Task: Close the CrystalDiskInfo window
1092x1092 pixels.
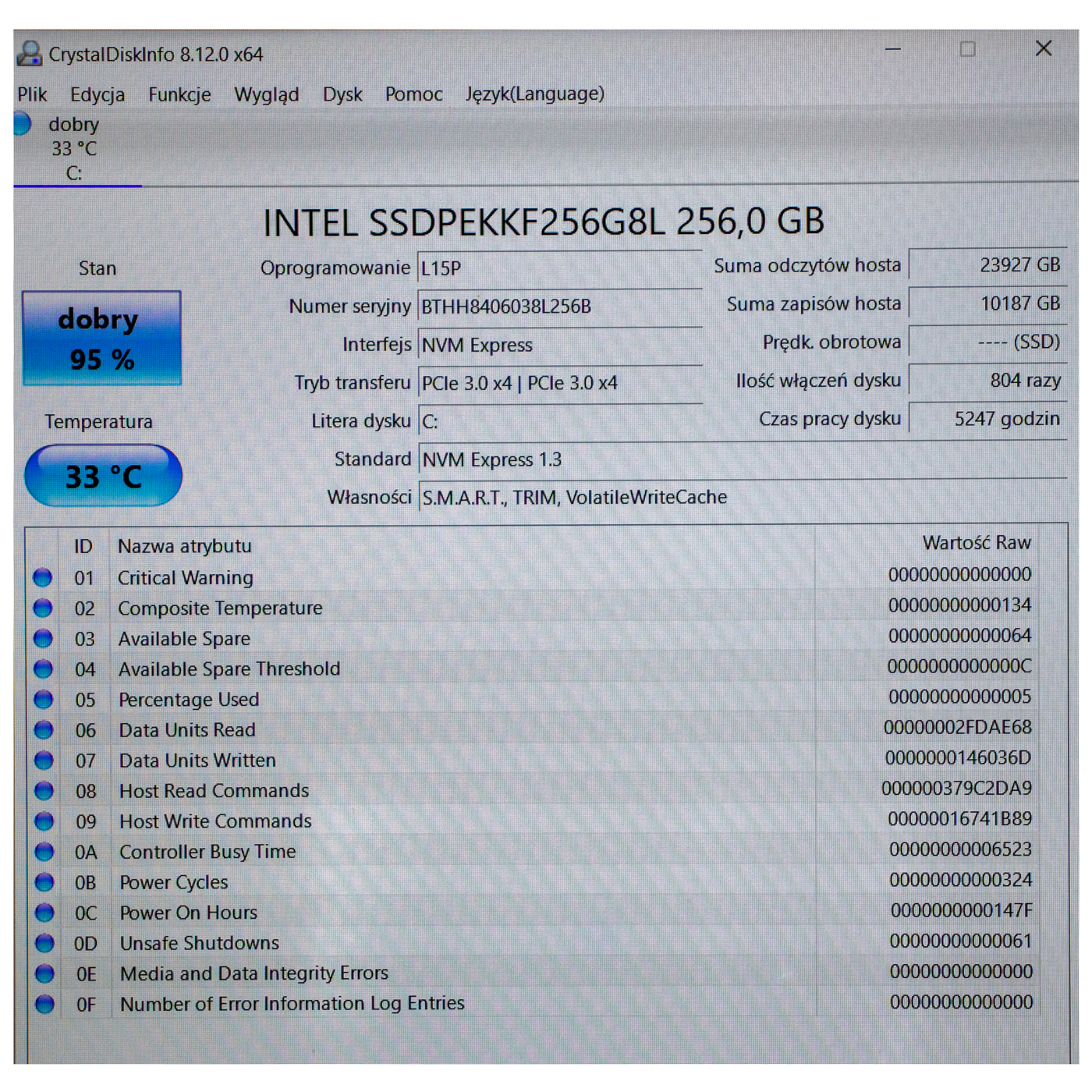Action: [1044, 48]
